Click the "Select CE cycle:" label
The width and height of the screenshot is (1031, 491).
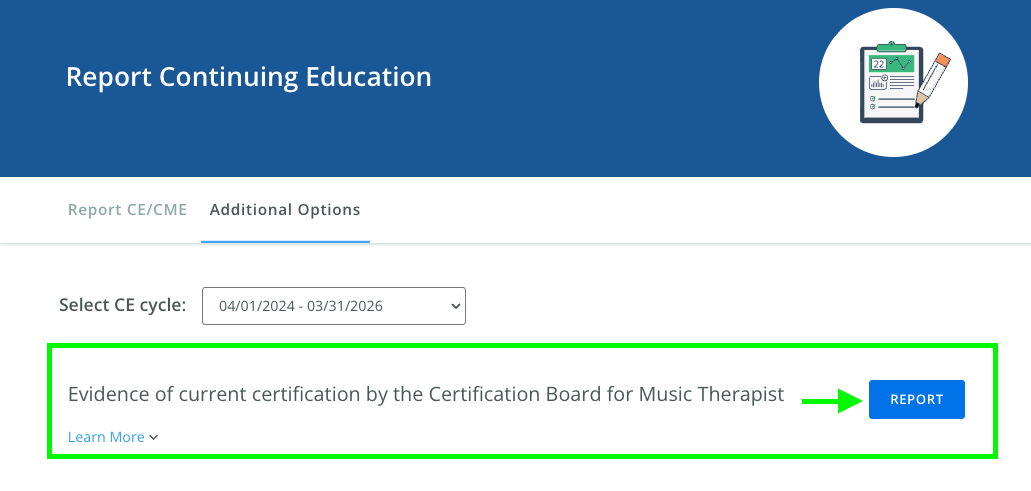click(123, 305)
